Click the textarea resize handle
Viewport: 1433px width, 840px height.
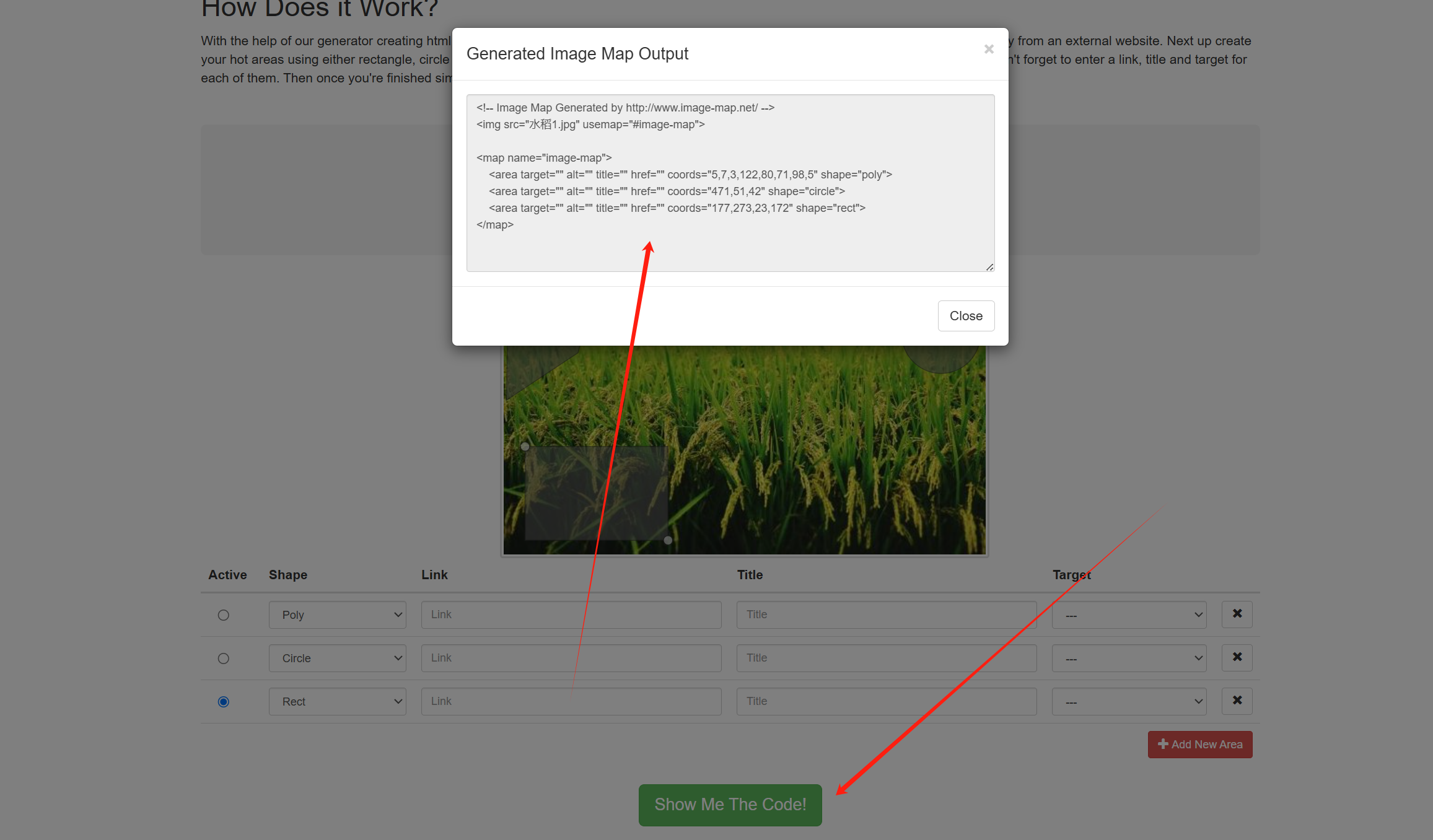click(989, 267)
